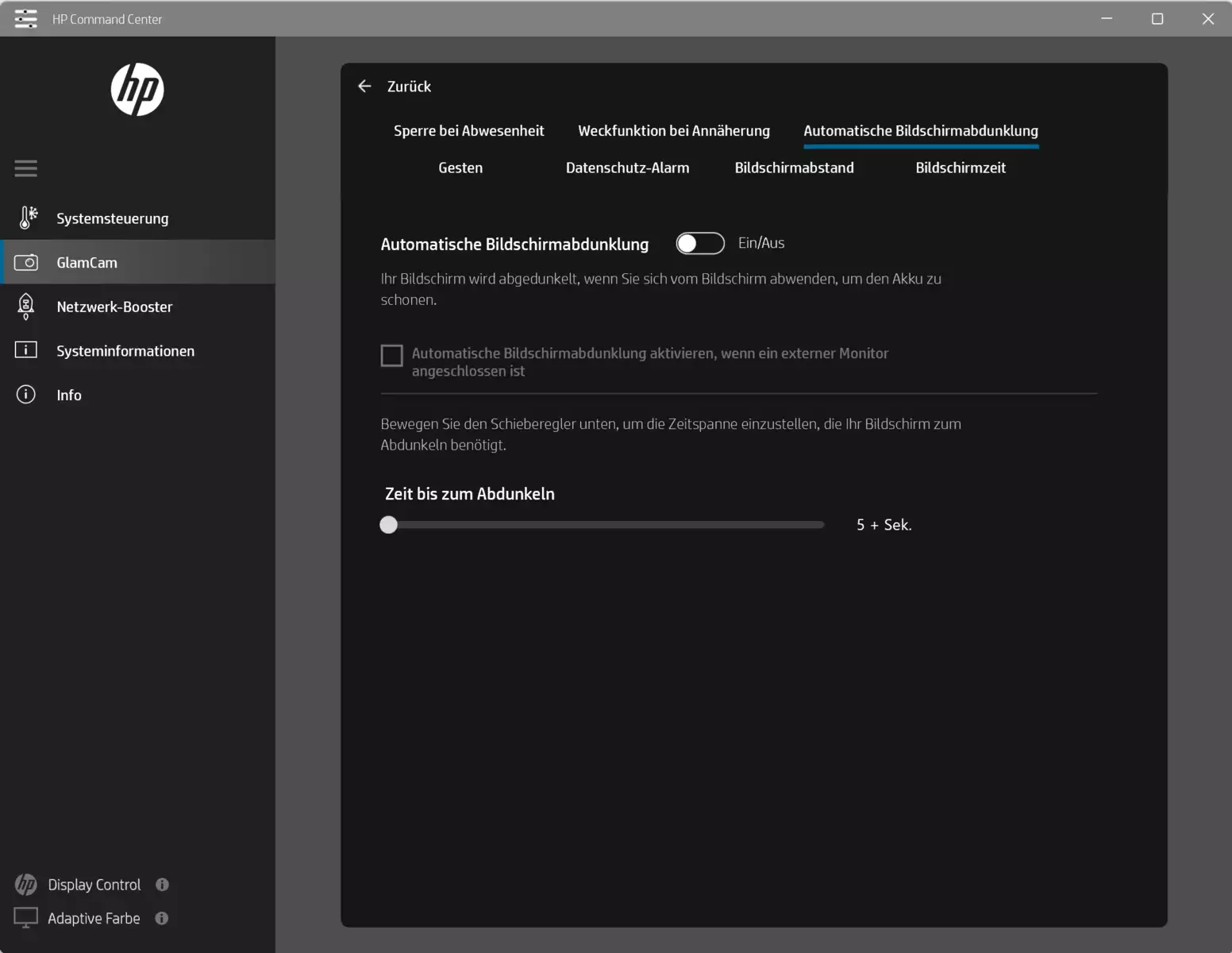Toggle Automatische Bildschirmabdunklung switch on

[x=700, y=243]
